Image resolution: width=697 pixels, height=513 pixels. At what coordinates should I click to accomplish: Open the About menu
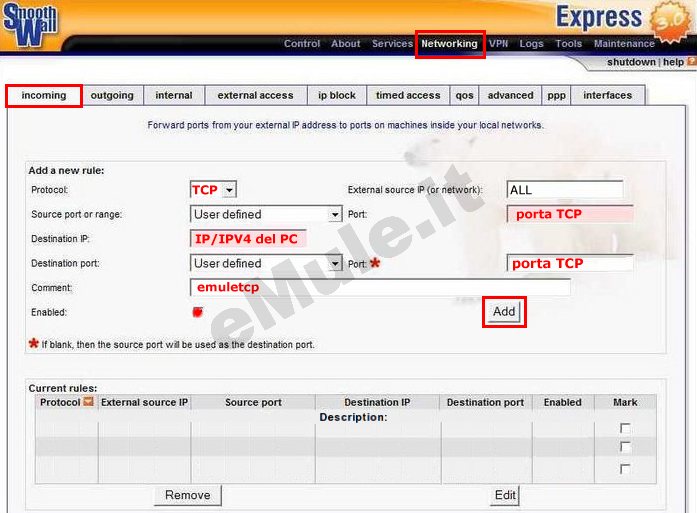(x=345, y=44)
